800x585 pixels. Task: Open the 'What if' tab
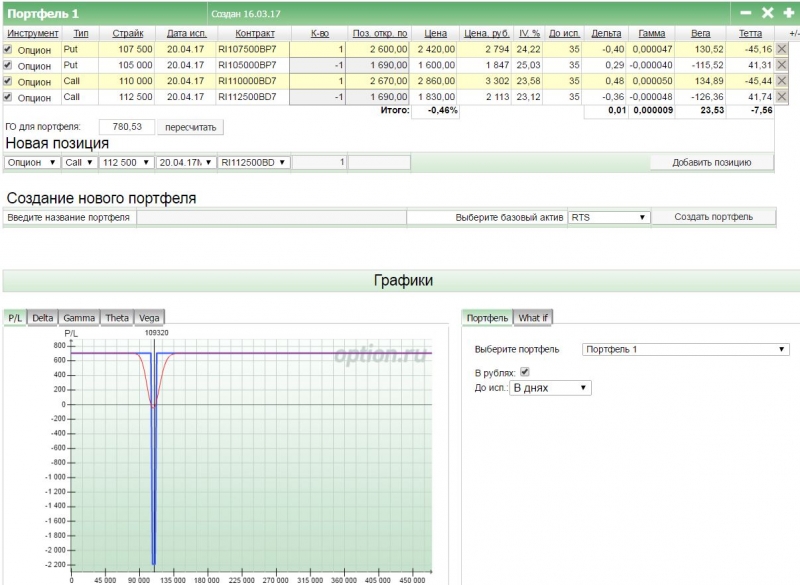(533, 318)
